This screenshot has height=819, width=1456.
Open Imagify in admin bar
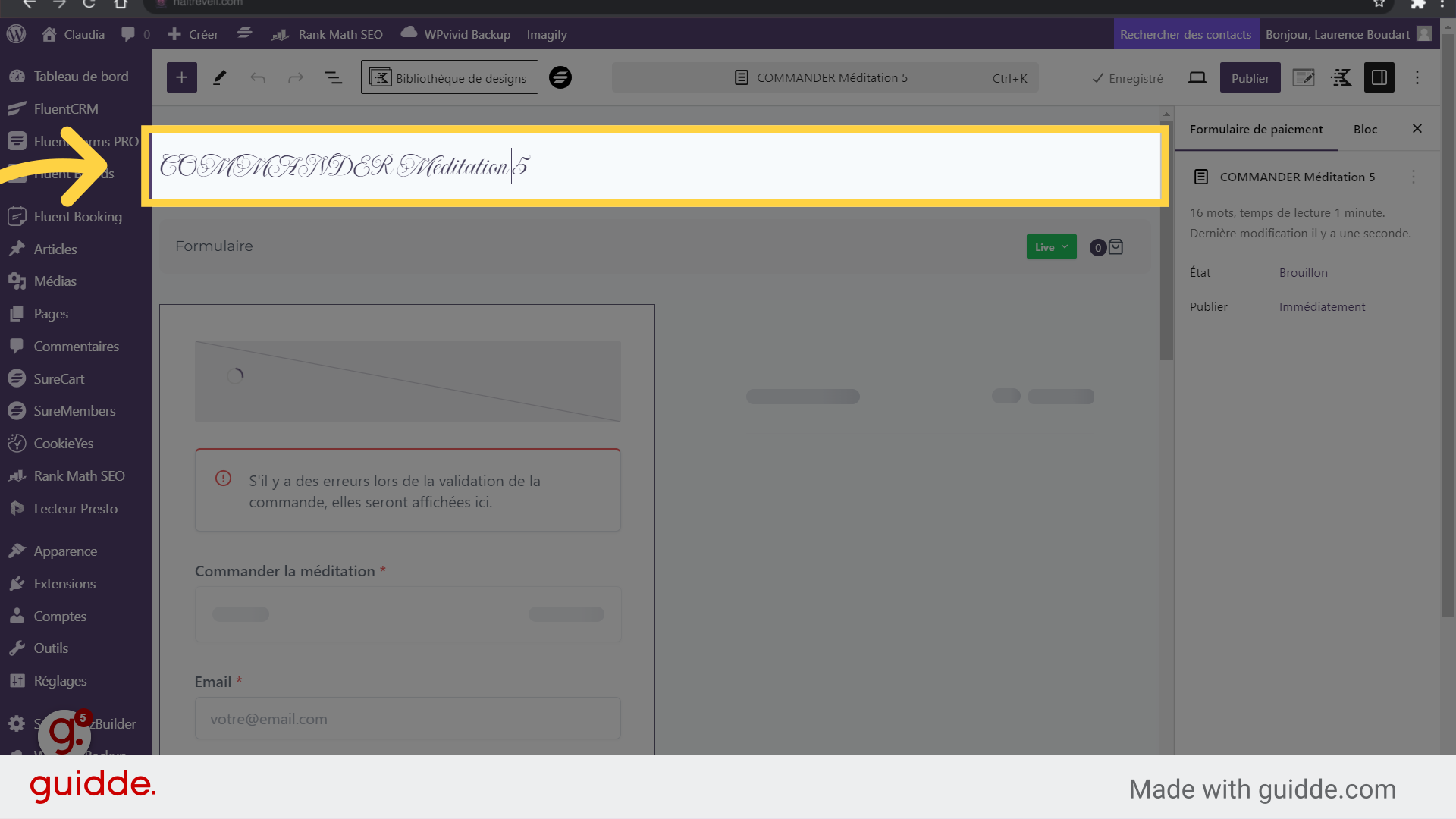point(546,34)
